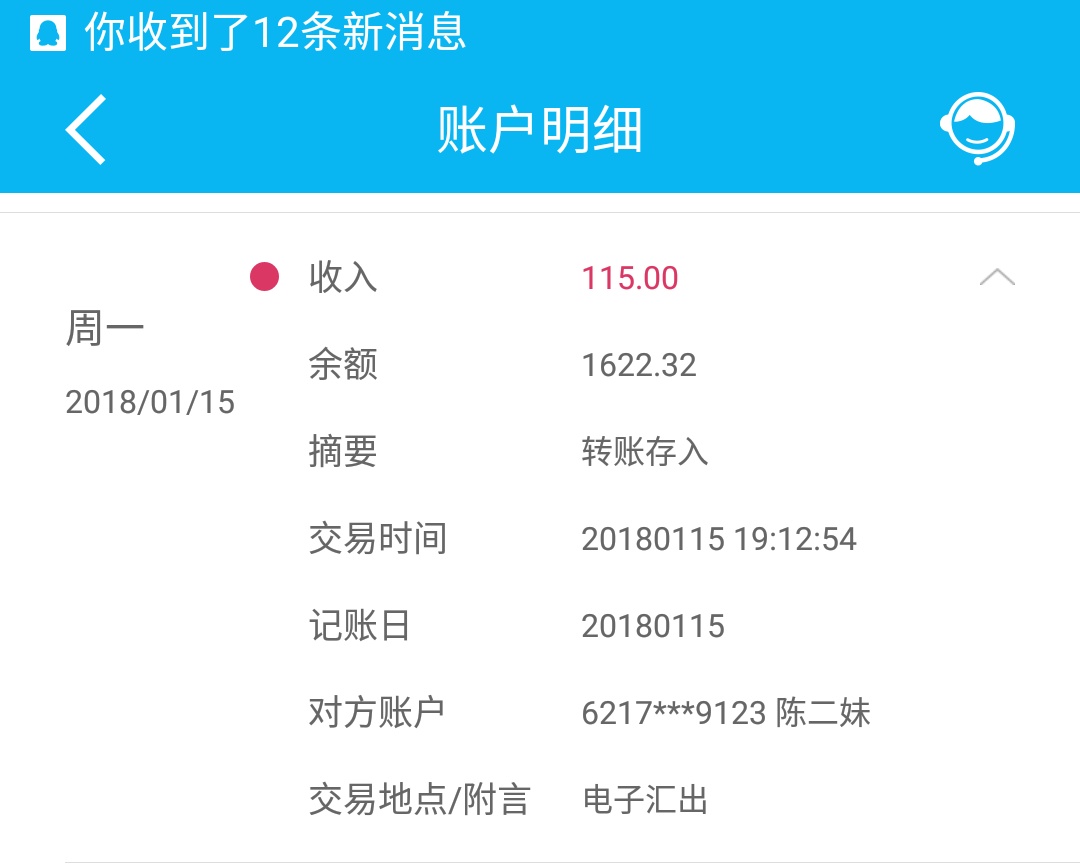This screenshot has width=1080, height=866.
Task: Select the 摘要 row label
Action: 343,452
